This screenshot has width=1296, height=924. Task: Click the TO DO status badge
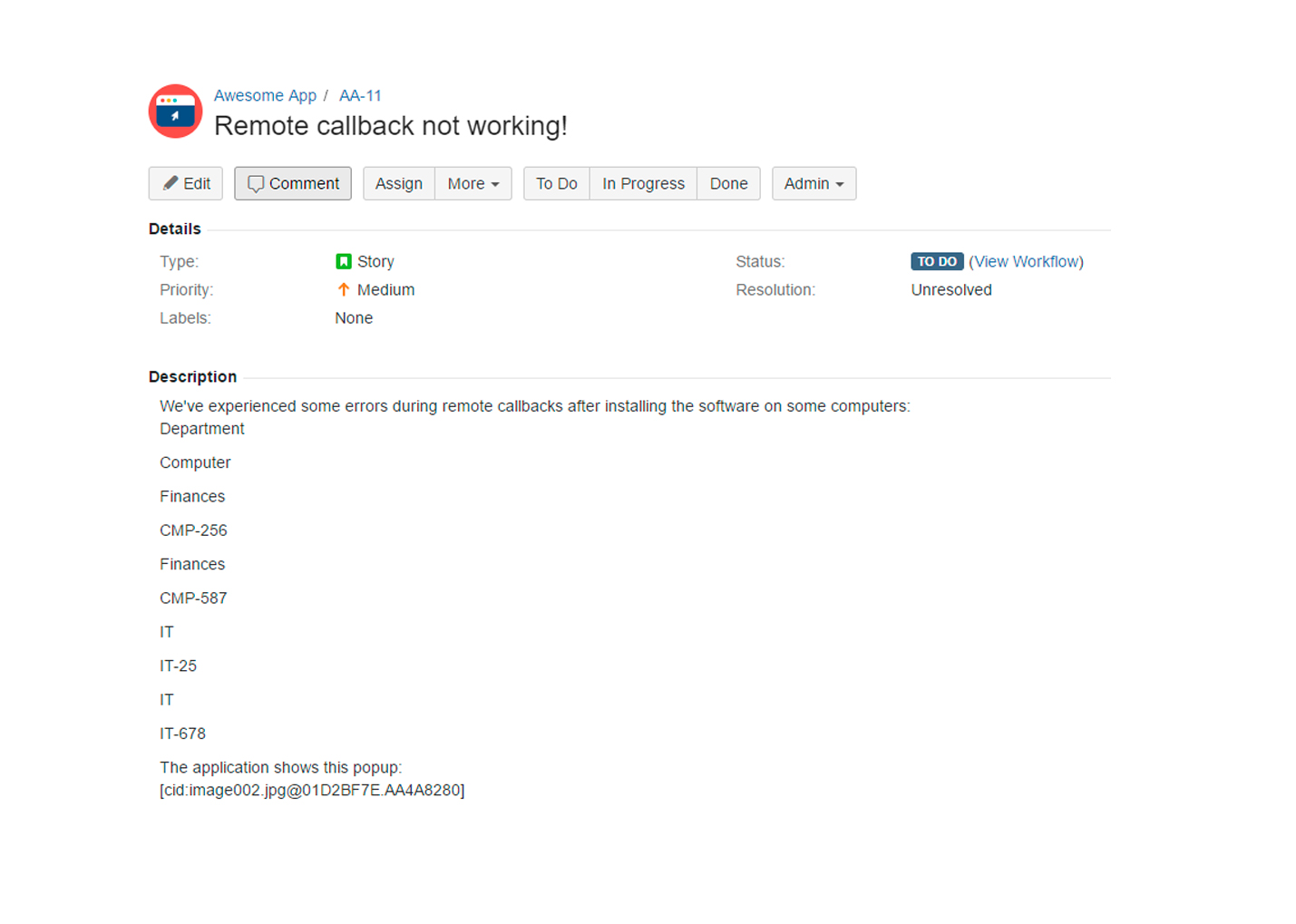937,262
